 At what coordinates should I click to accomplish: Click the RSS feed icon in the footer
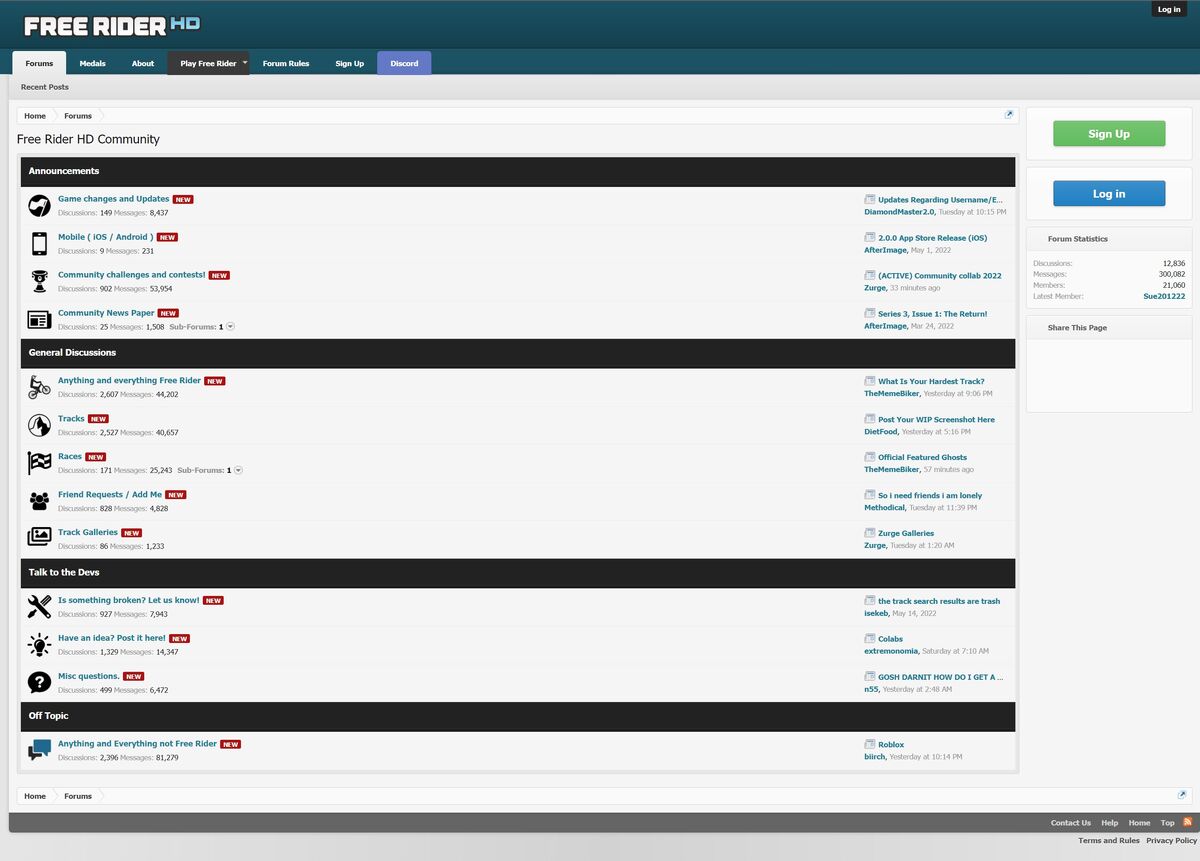pyautogui.click(x=1188, y=822)
